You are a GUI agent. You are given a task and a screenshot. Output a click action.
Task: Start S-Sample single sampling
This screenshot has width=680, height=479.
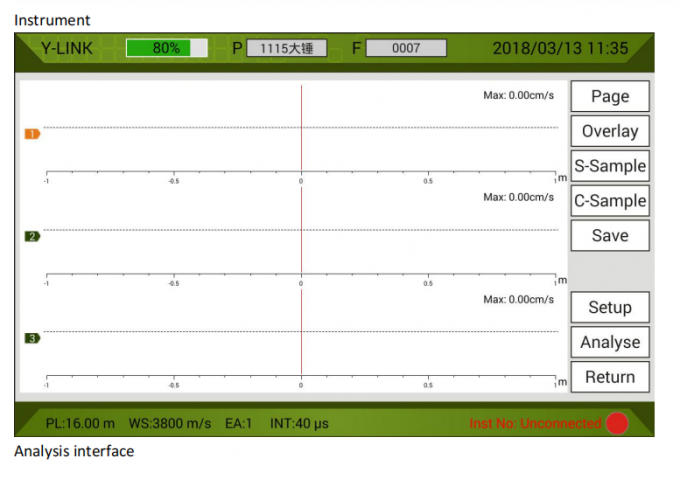[609, 166]
